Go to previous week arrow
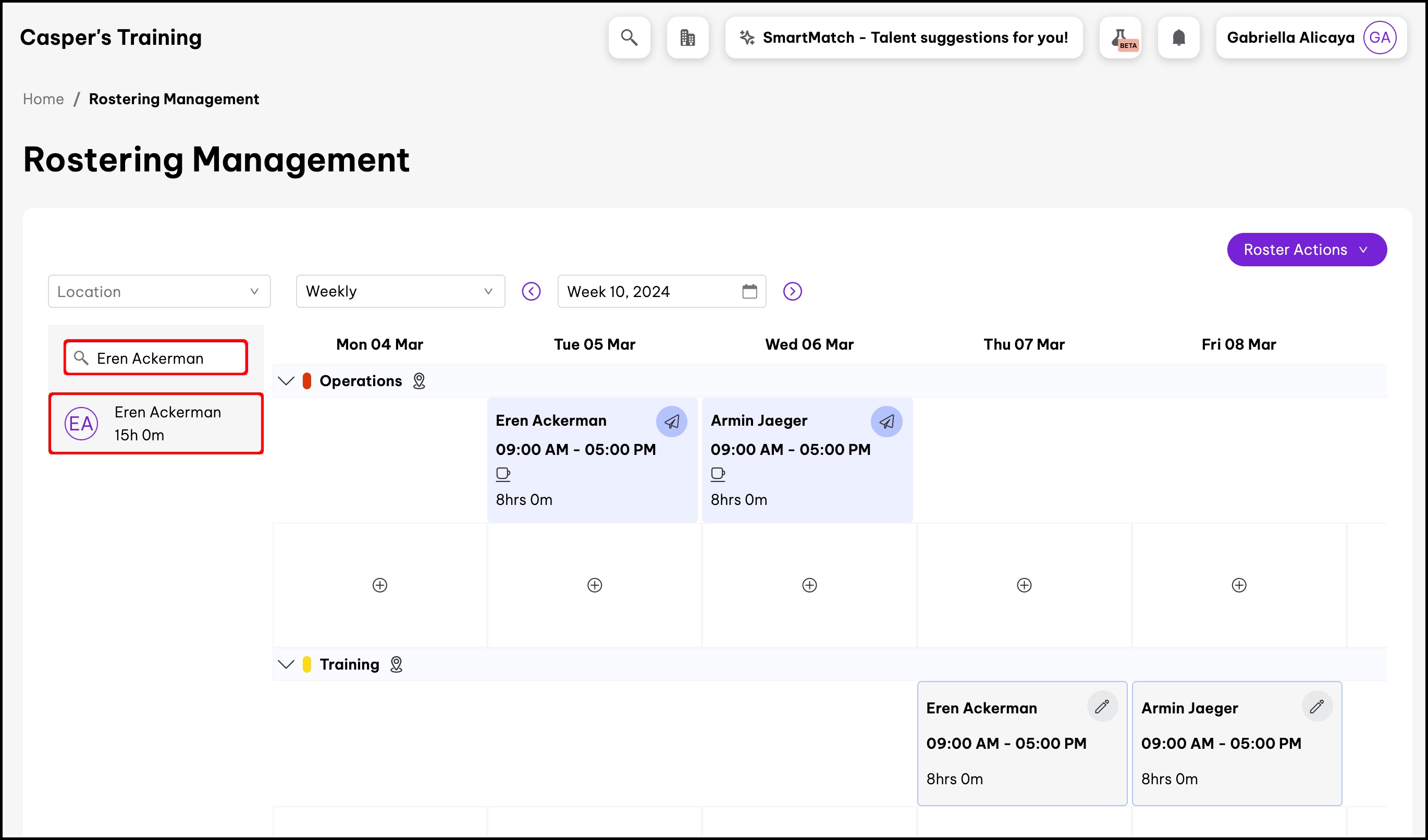1428x840 pixels. [x=531, y=292]
